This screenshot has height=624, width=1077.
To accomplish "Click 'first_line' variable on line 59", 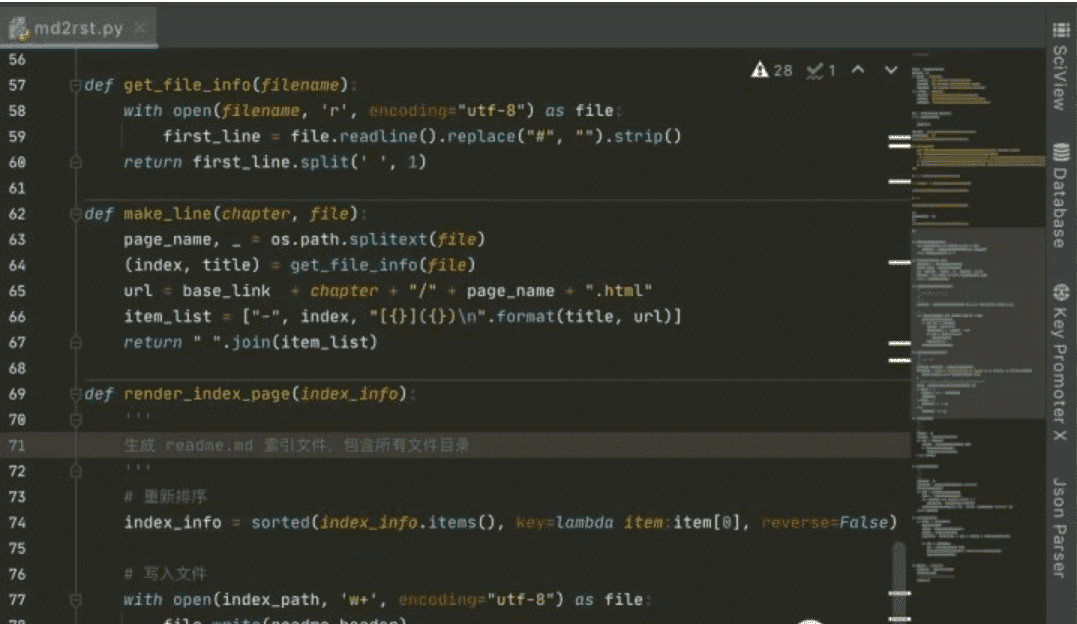I will click(x=212, y=137).
